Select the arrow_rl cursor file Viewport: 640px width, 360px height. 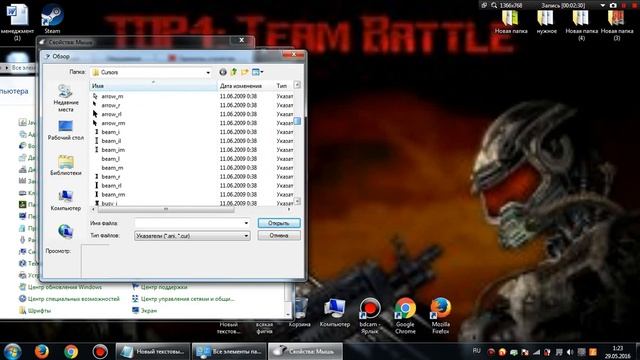click(111, 114)
